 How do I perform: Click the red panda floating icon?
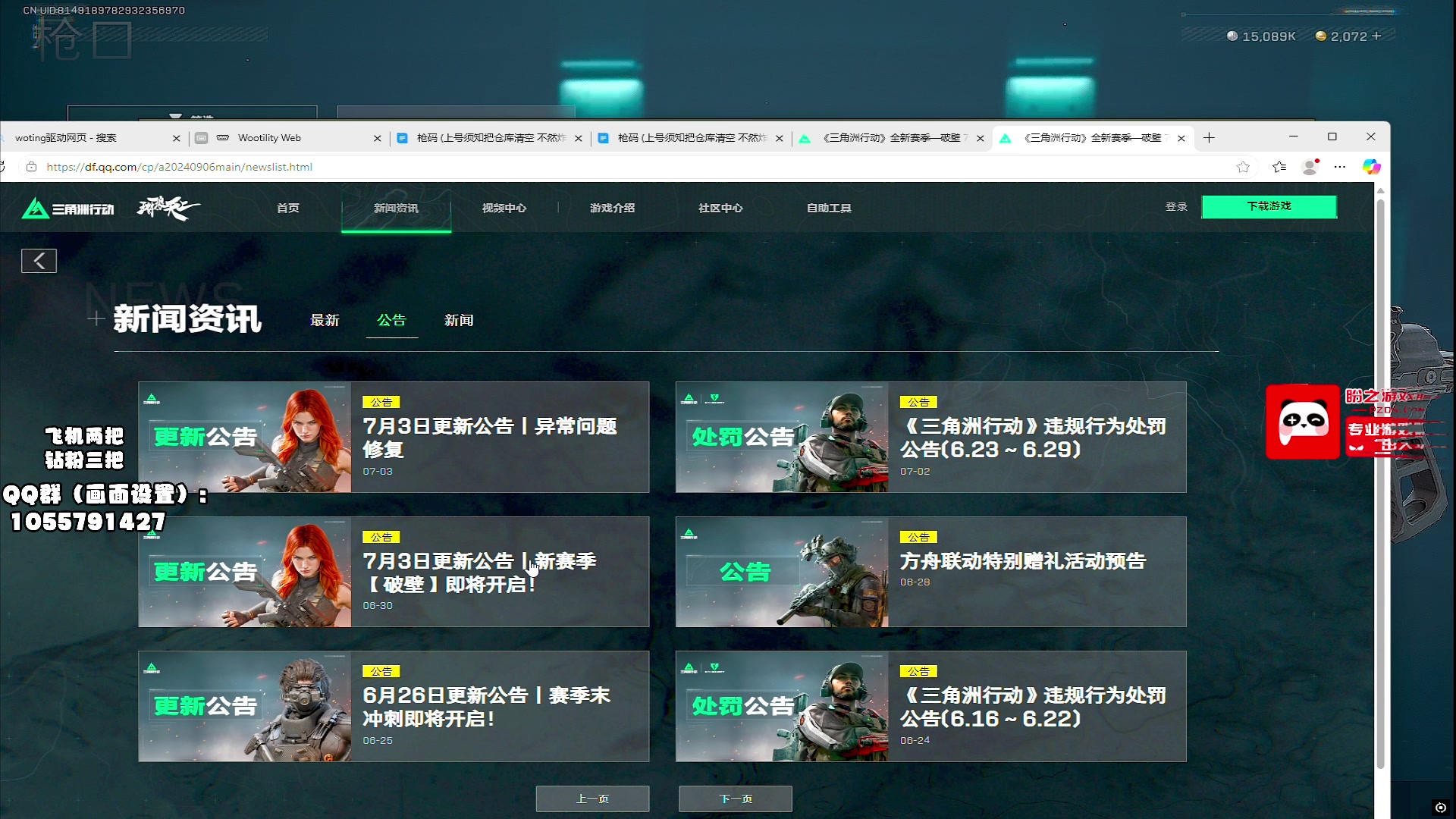pyautogui.click(x=1303, y=422)
